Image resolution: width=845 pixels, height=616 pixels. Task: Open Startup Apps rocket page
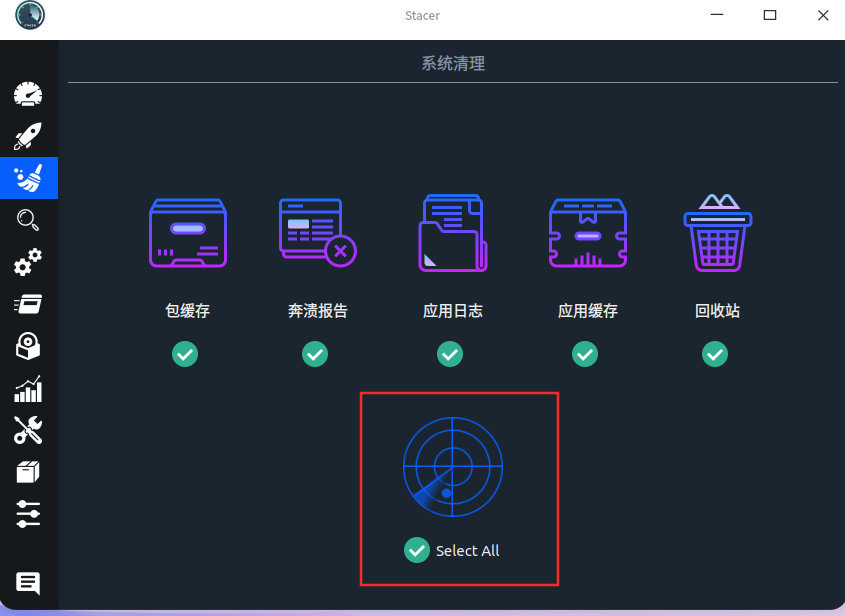click(x=28, y=136)
